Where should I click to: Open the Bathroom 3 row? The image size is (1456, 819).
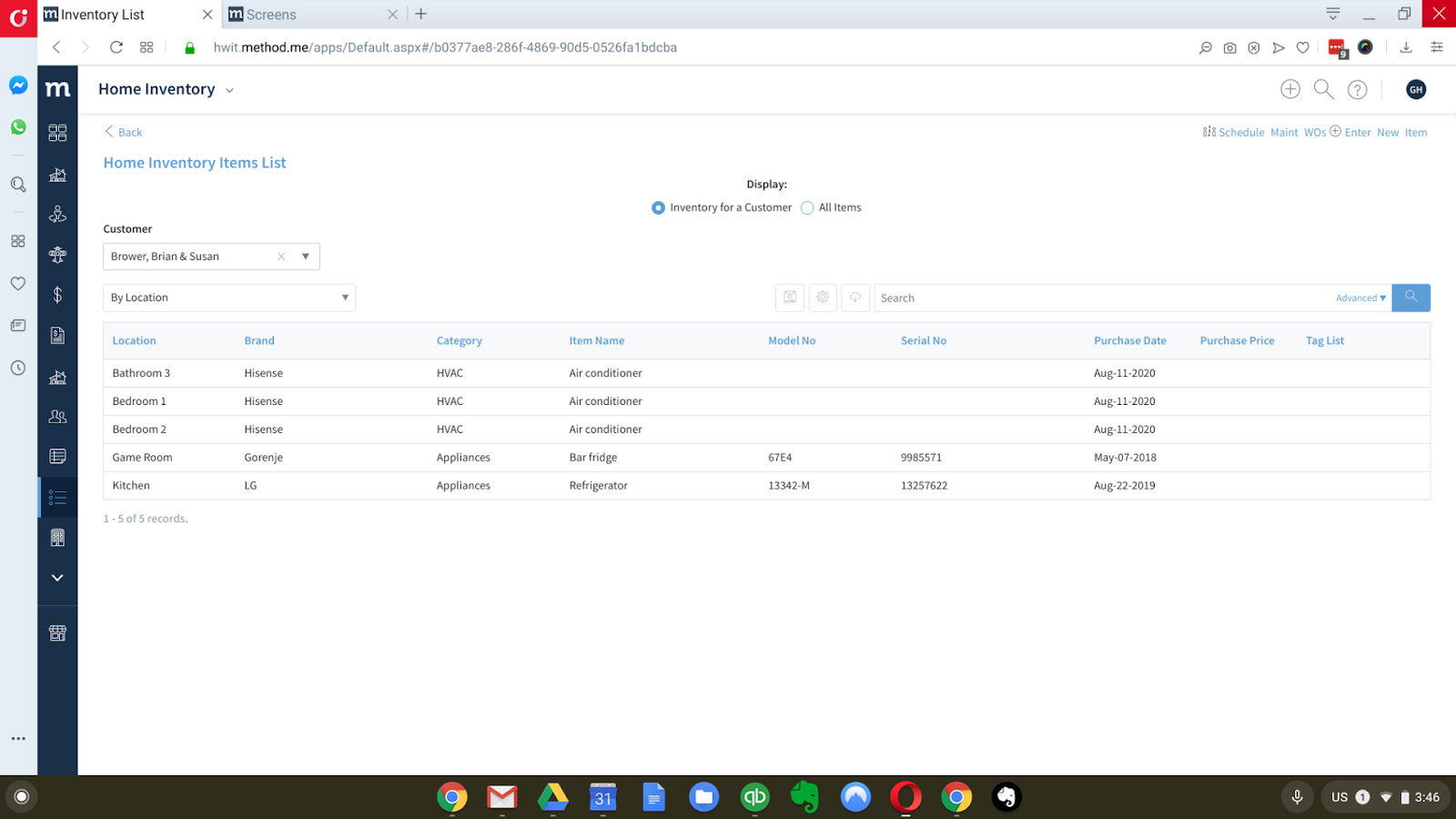766,373
